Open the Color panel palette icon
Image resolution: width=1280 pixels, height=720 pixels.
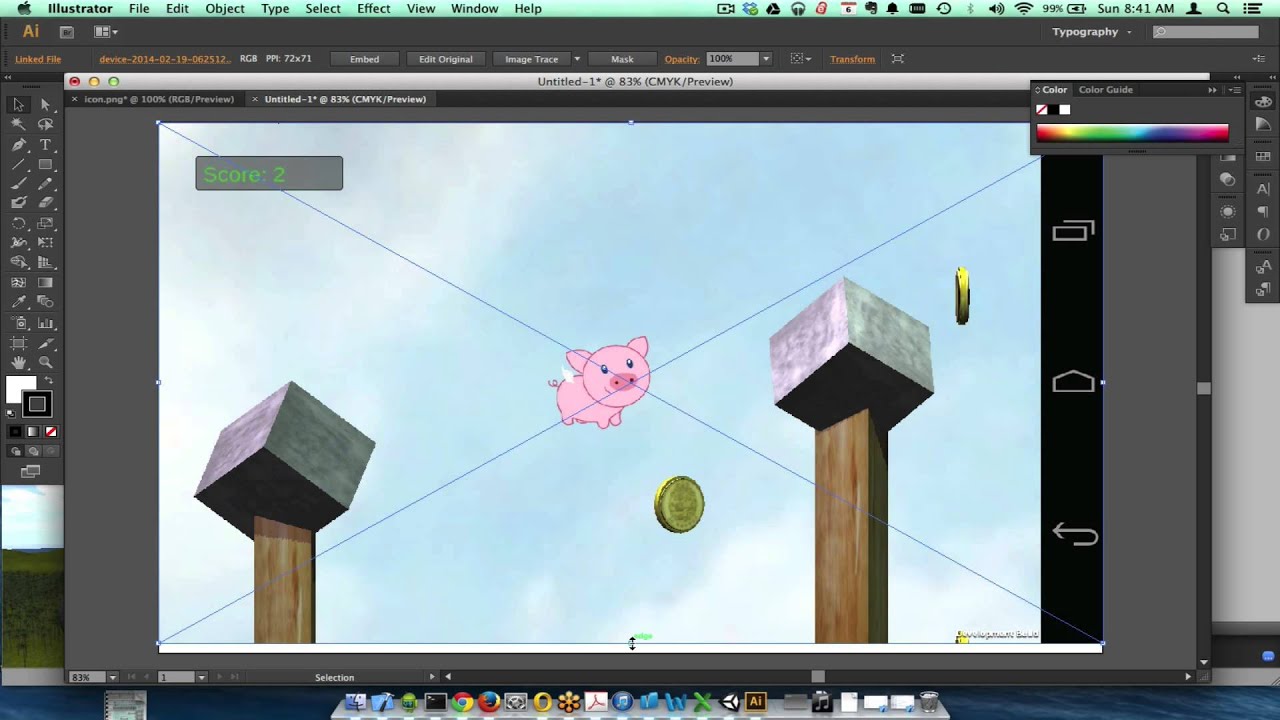click(x=1263, y=102)
